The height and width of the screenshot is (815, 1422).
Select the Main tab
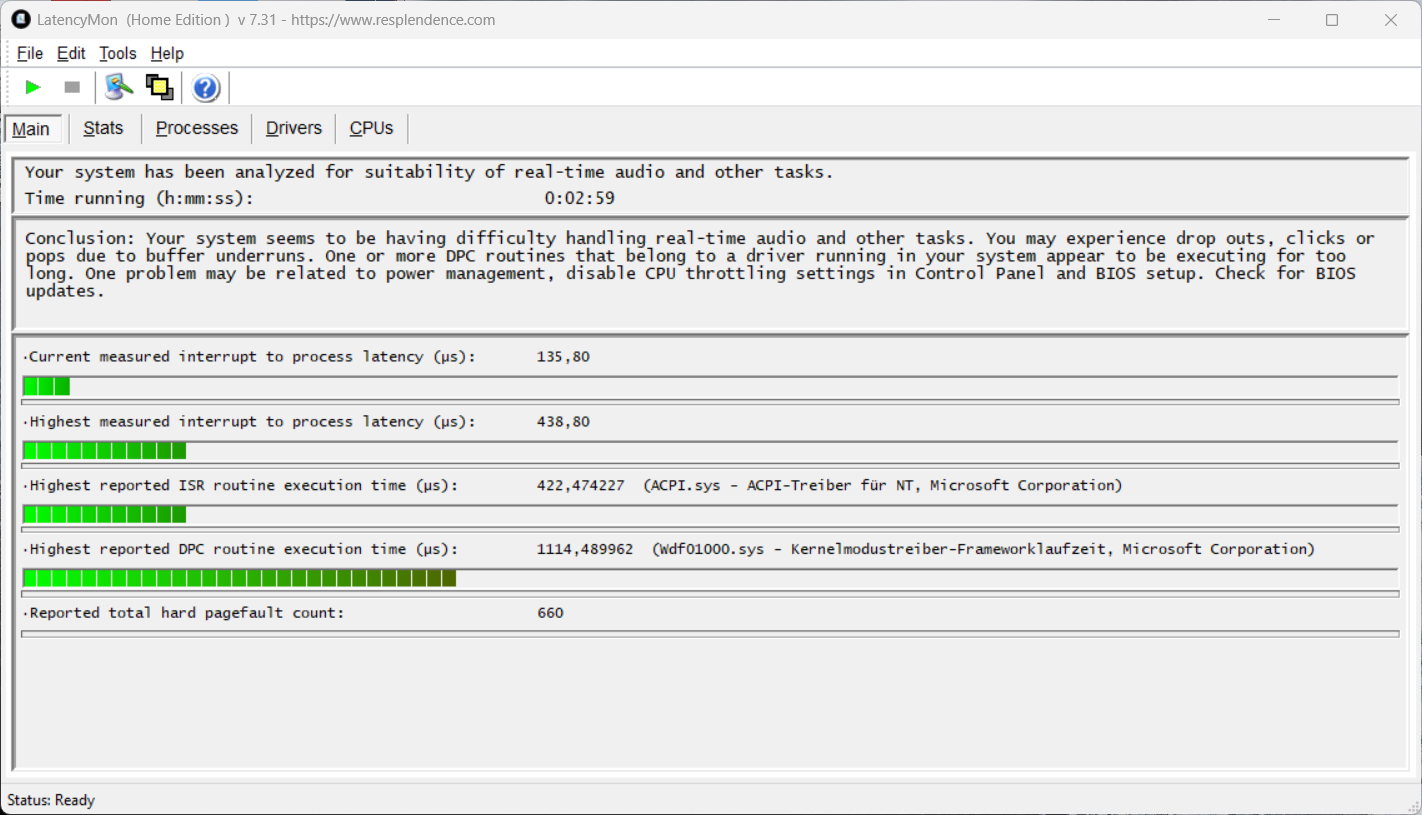pyautogui.click(x=32, y=129)
